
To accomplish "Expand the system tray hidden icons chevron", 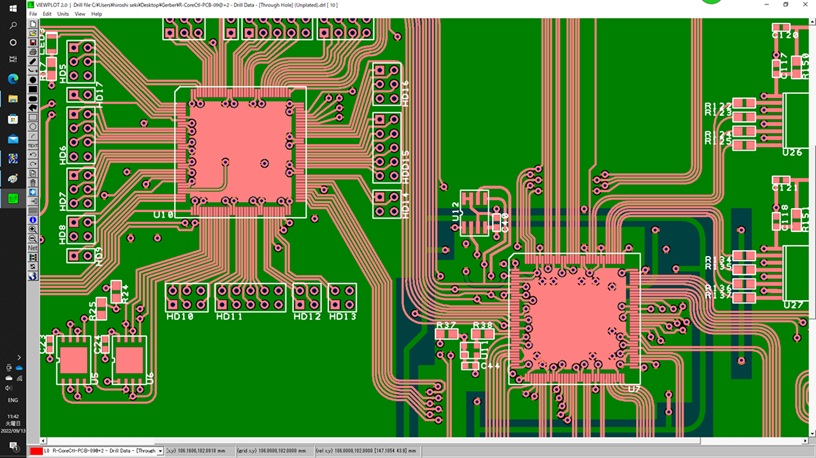I will (19, 357).
